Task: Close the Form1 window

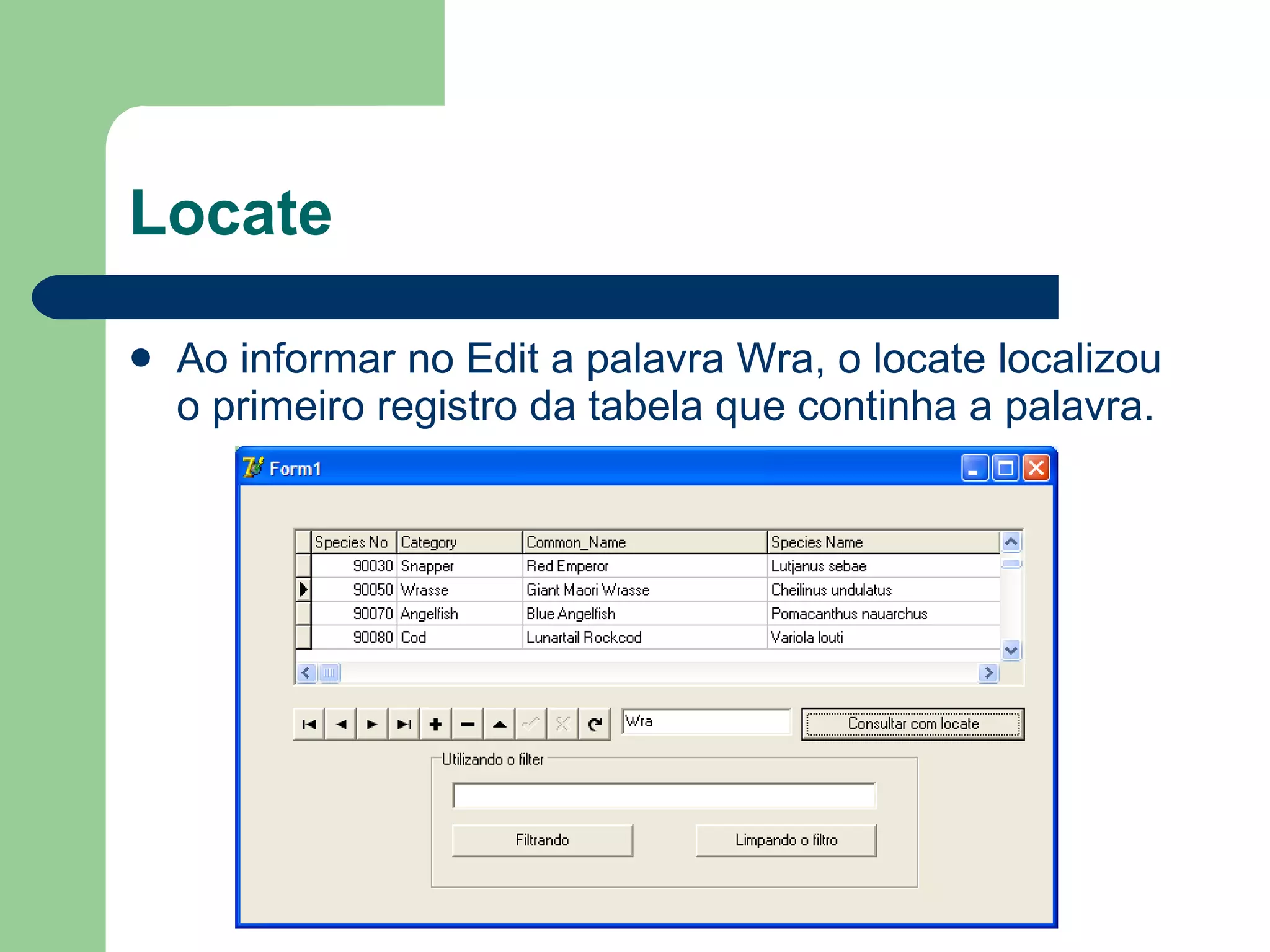Action: click(x=1036, y=468)
